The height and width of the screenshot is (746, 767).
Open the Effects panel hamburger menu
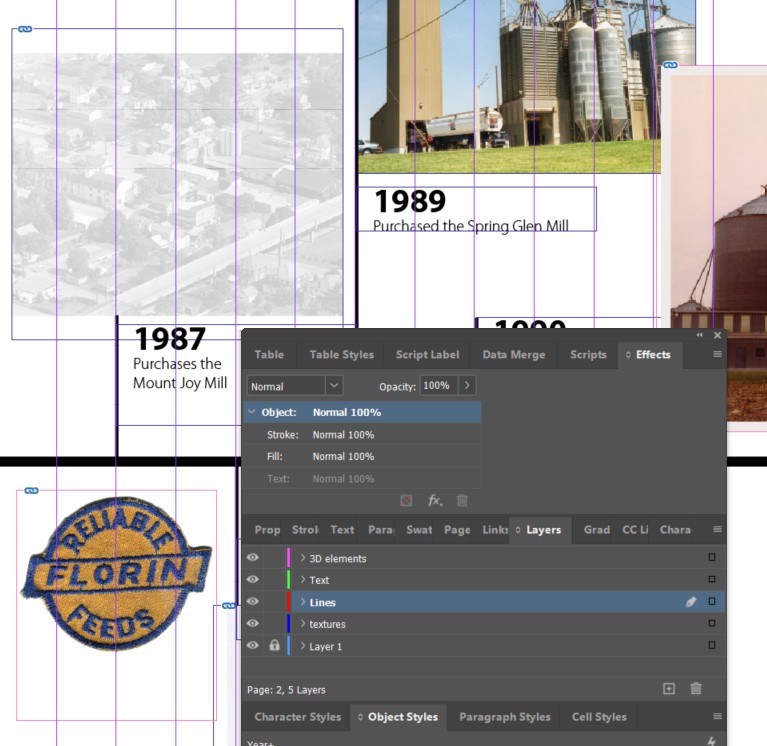tap(717, 354)
